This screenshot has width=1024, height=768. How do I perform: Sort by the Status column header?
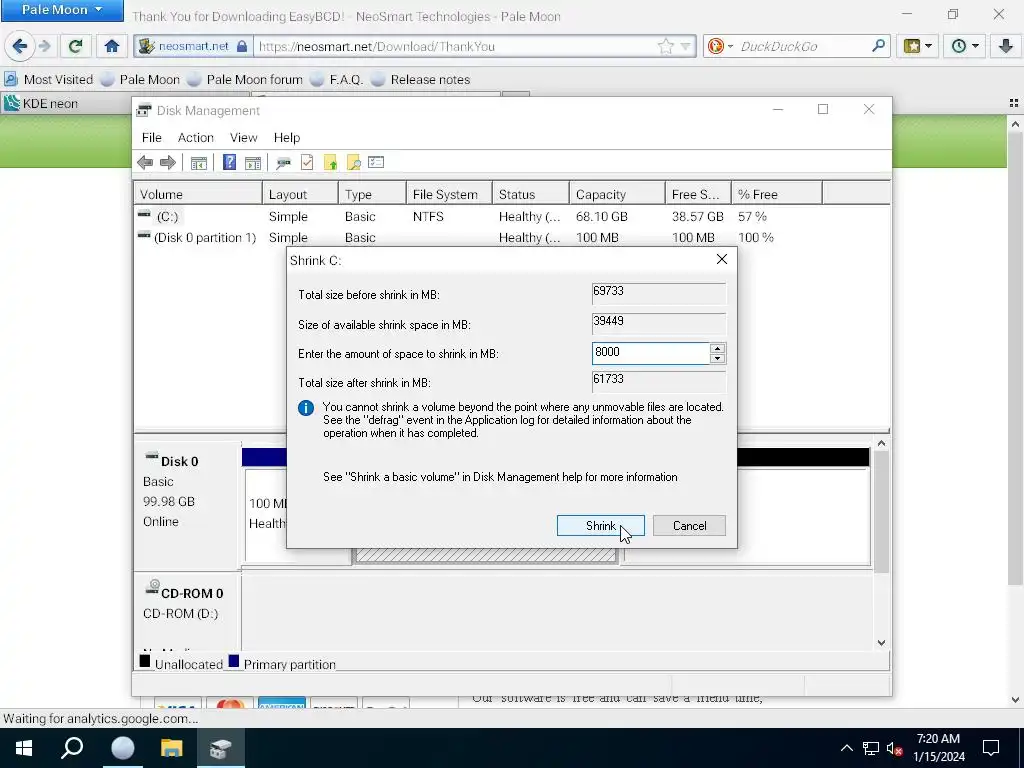(x=530, y=194)
